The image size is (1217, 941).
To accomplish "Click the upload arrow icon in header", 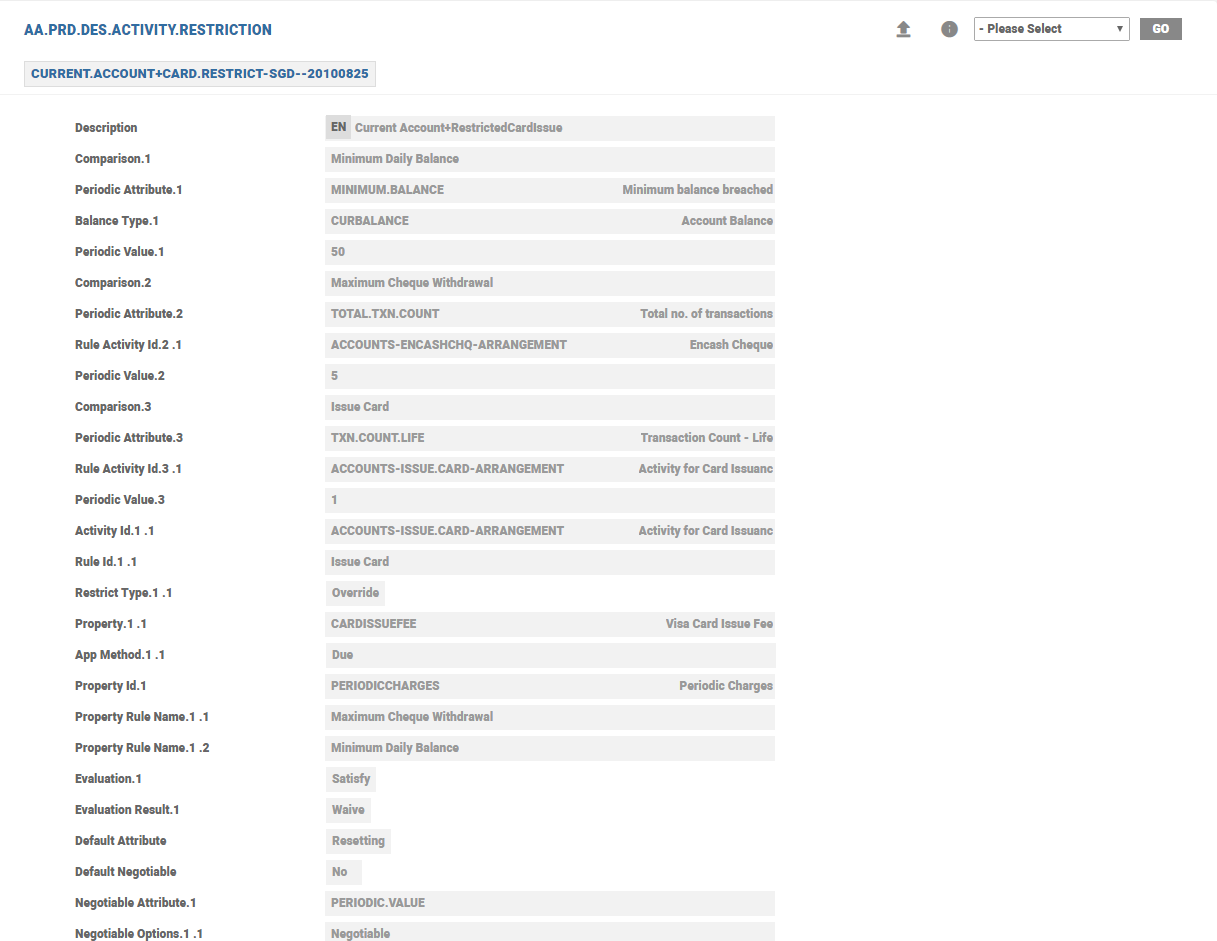I will [903, 30].
